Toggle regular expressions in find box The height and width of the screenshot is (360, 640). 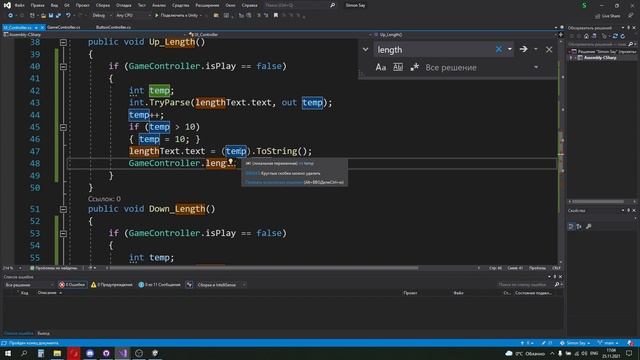point(414,67)
